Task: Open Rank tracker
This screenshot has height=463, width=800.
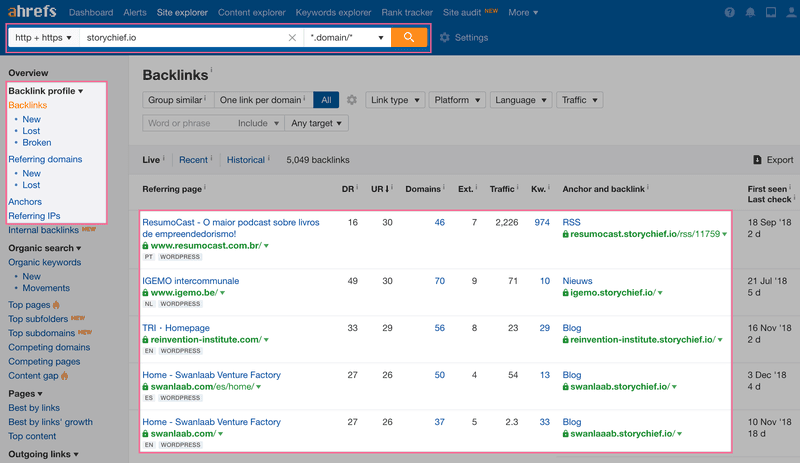Action: 407,12
